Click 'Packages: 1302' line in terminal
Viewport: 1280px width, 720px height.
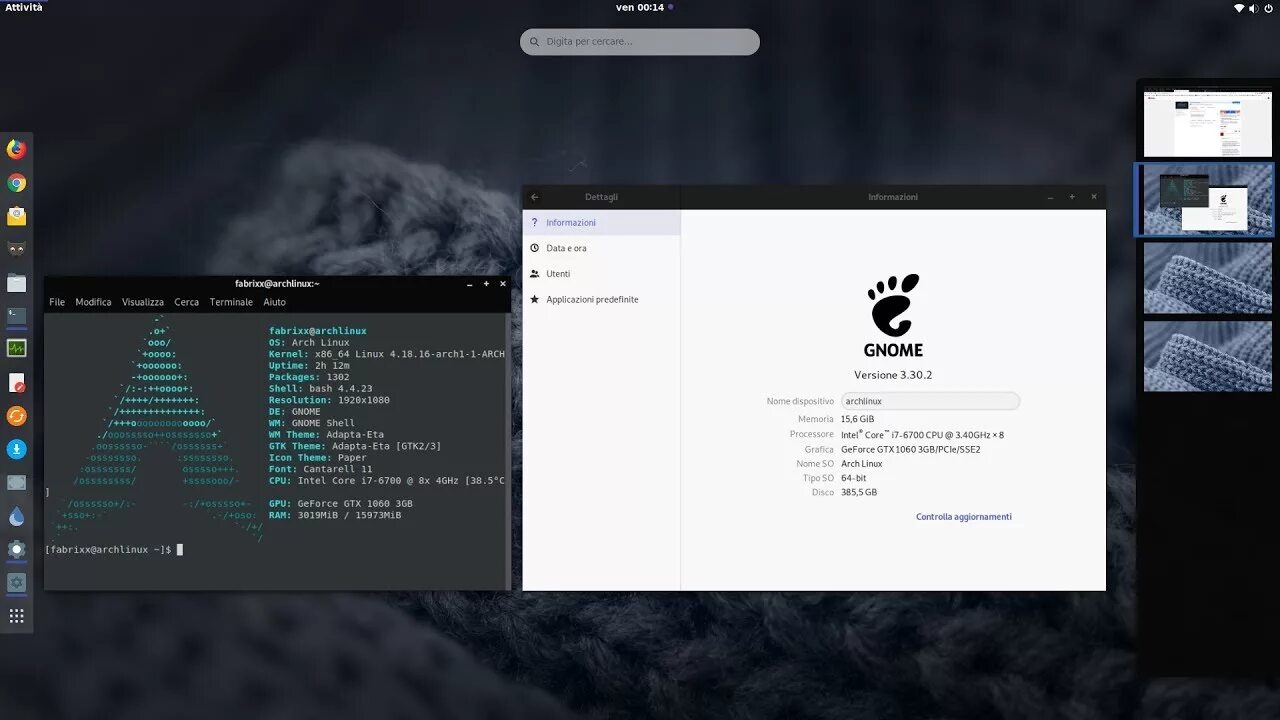point(309,377)
